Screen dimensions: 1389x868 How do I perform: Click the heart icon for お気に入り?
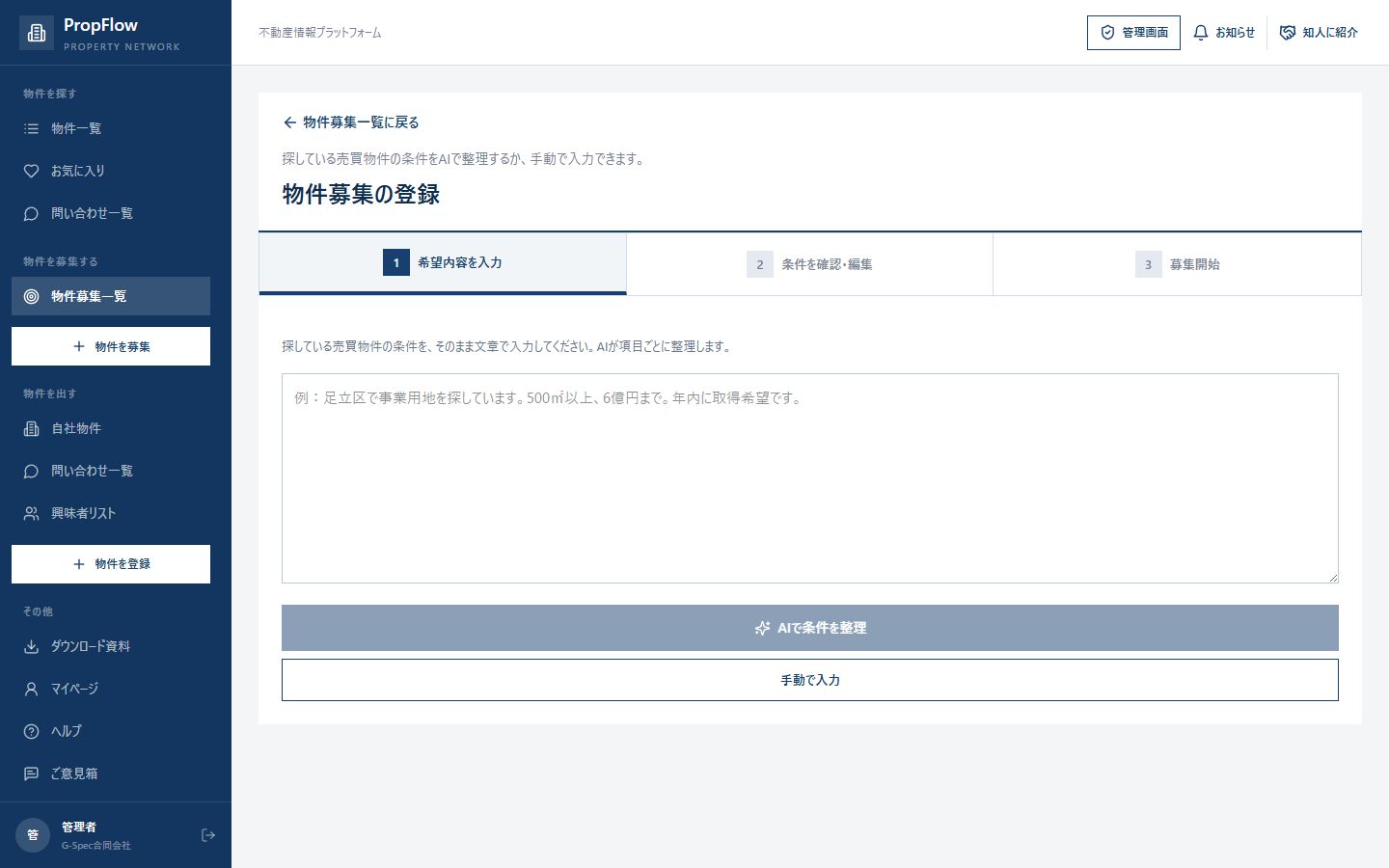(x=31, y=171)
